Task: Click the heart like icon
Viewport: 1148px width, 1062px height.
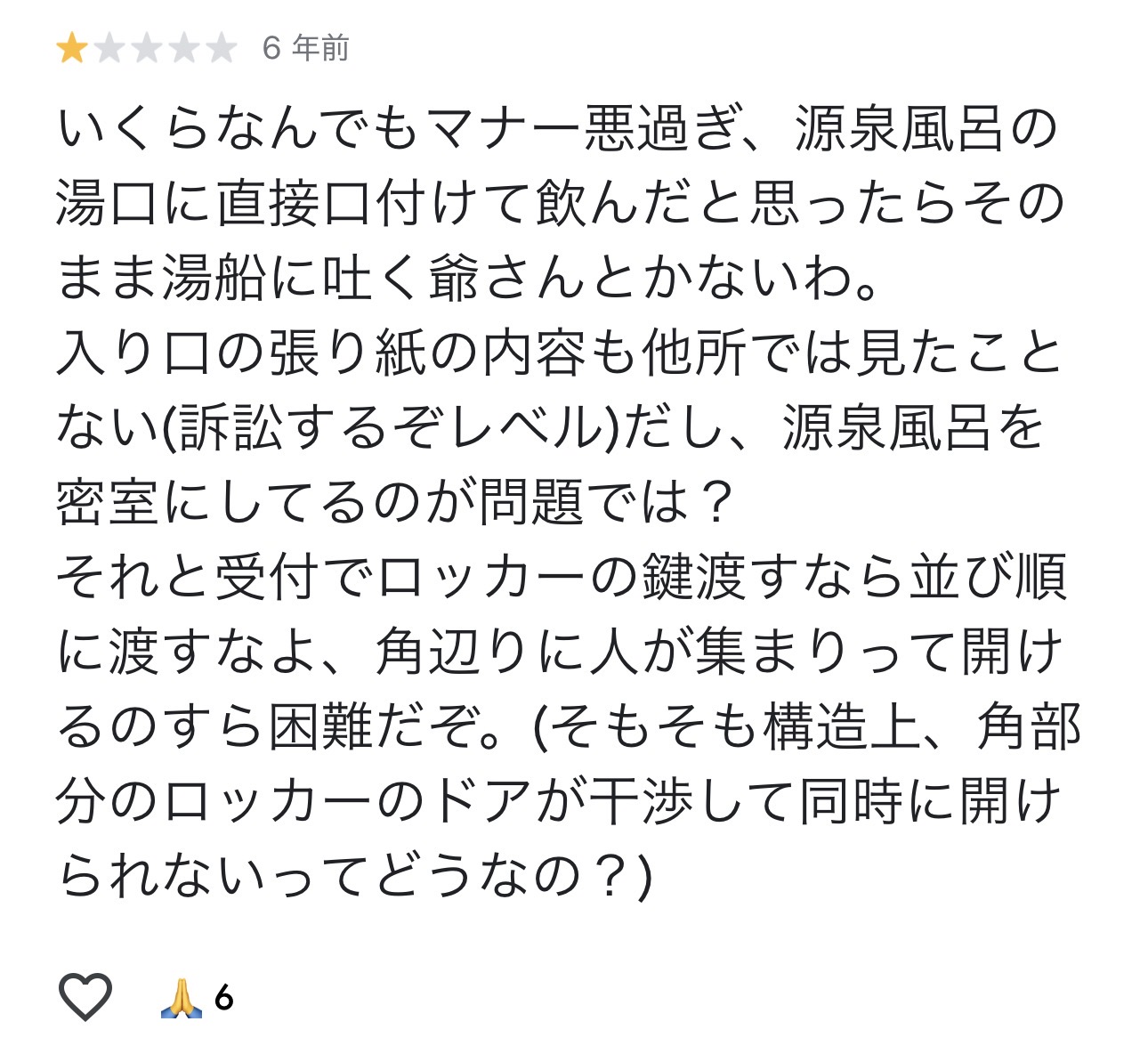Action: pos(85,996)
